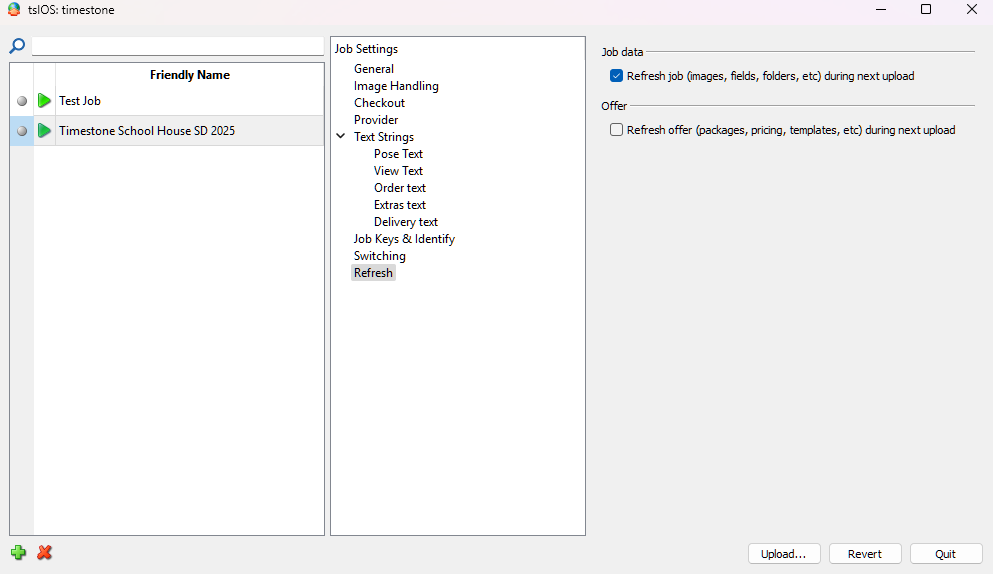
Task: Select Job Keys & Identify
Action: [404, 239]
